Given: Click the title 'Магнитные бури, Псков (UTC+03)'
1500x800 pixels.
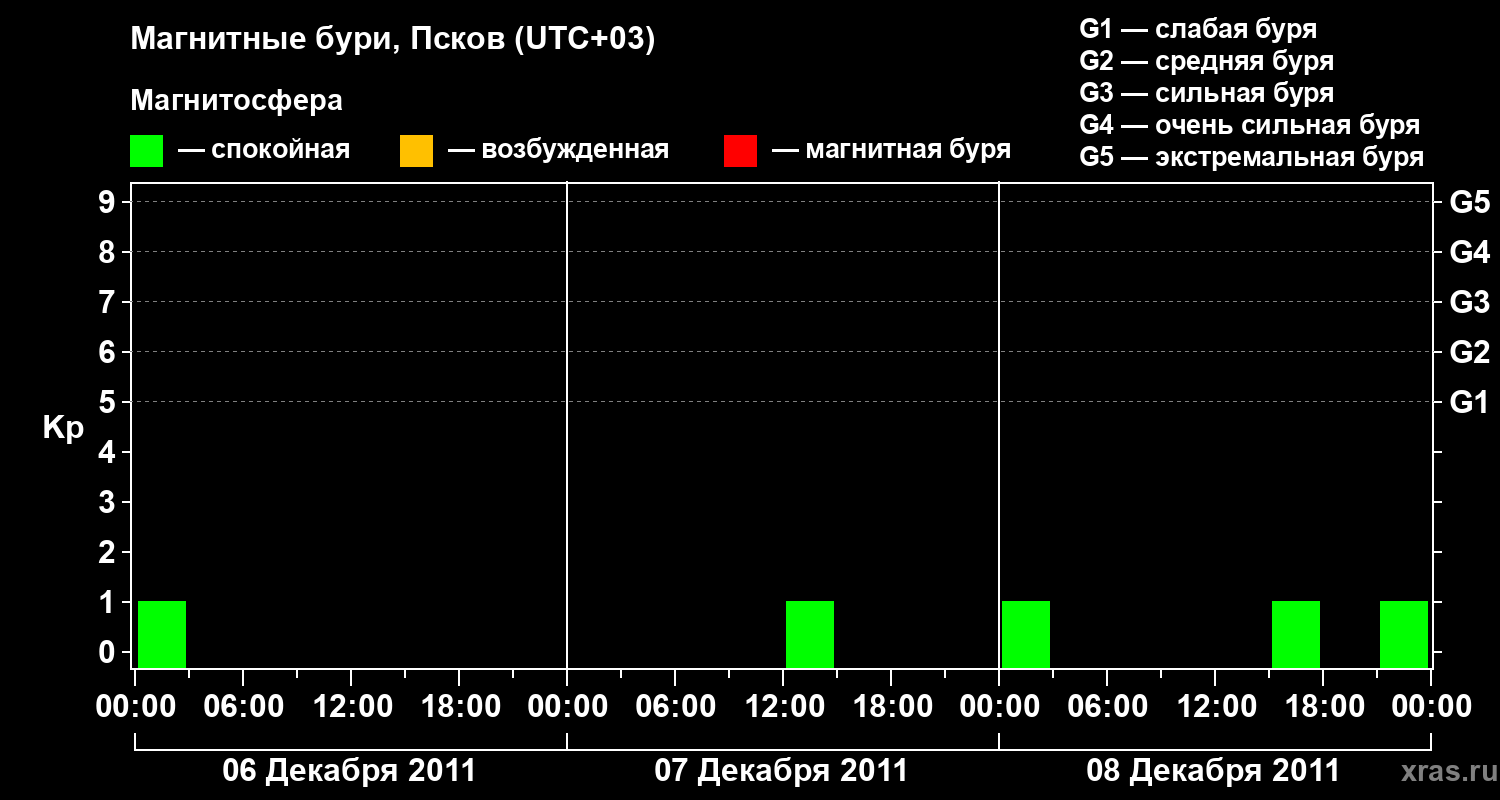Looking at the screenshot, I should pos(393,41).
